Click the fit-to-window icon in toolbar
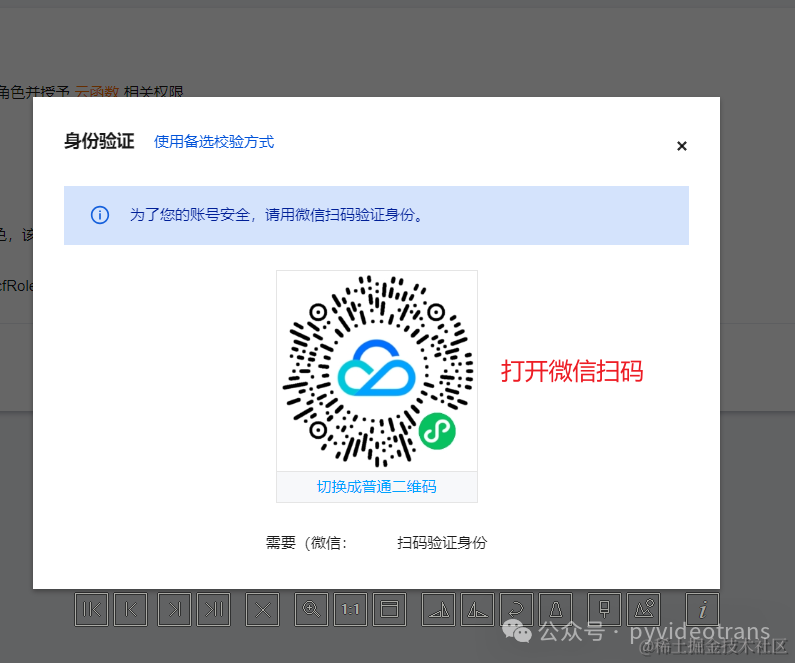The image size is (795, 663). pyautogui.click(x=389, y=609)
